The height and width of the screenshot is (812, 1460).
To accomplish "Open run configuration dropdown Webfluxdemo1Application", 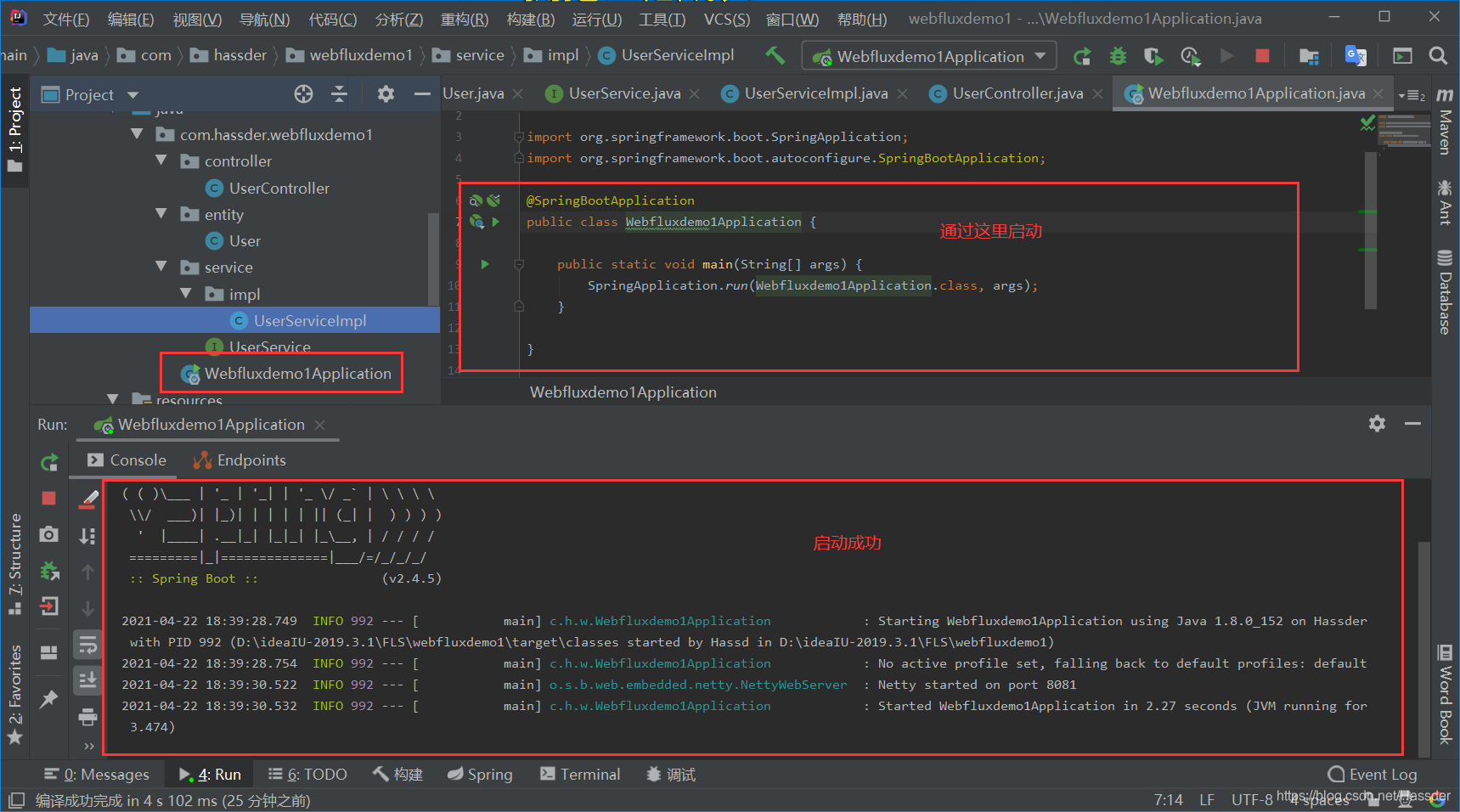I will [929, 56].
